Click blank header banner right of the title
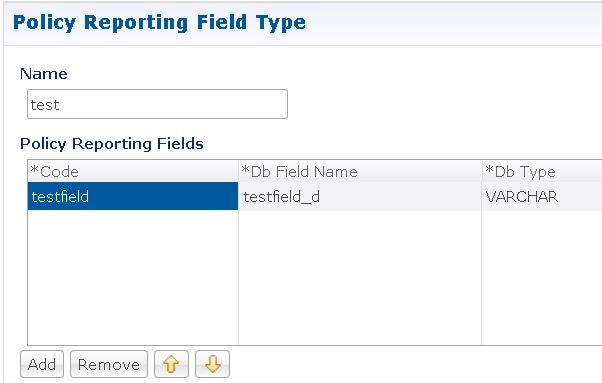 click(x=453, y=23)
